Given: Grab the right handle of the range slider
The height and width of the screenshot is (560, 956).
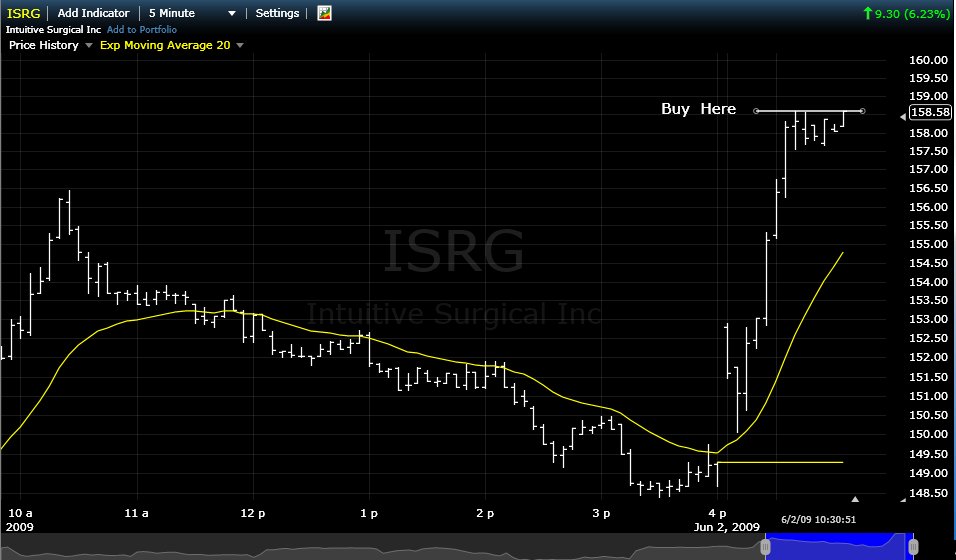Looking at the screenshot, I should [x=913, y=547].
